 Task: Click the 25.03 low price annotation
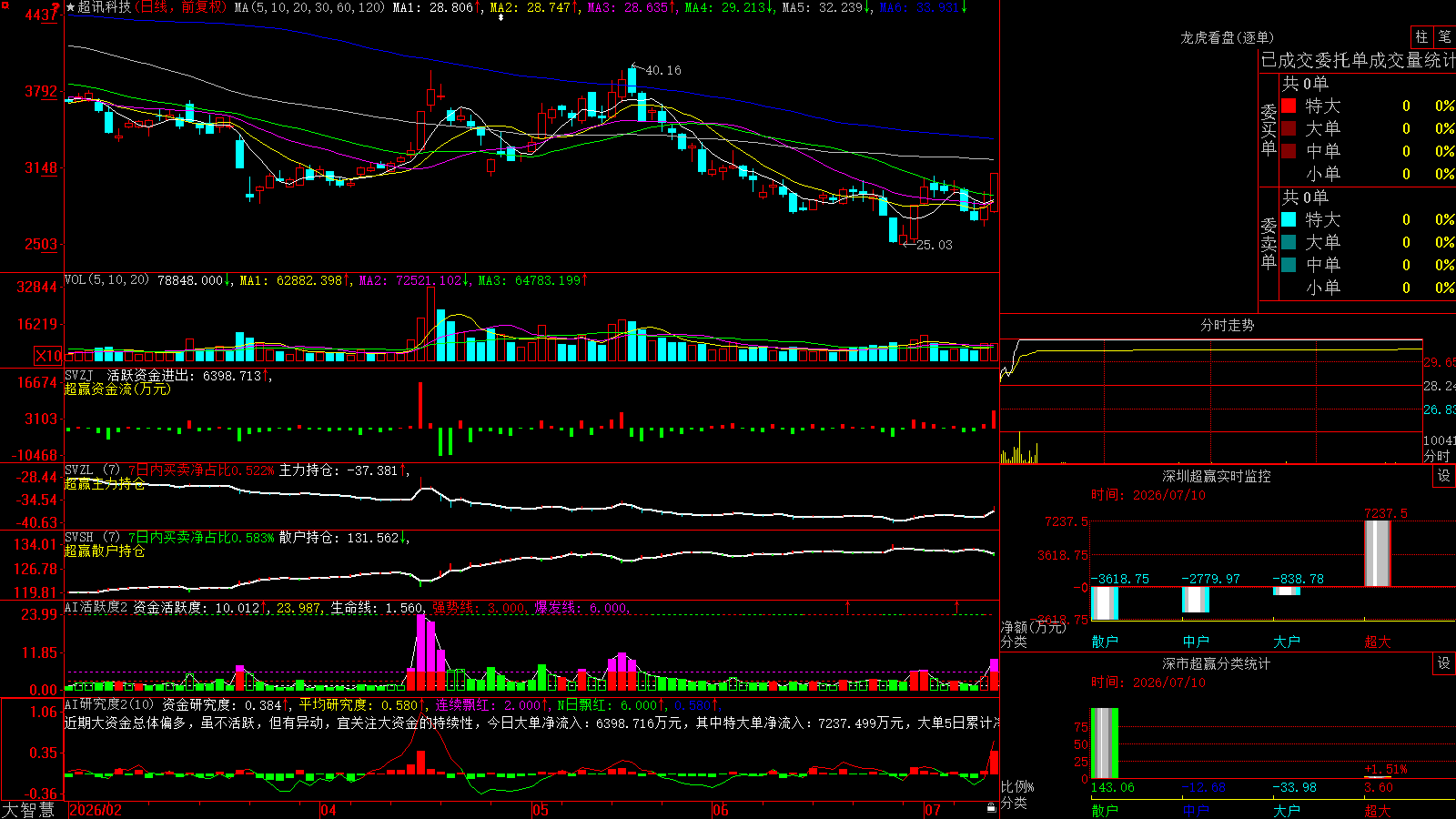point(935,245)
